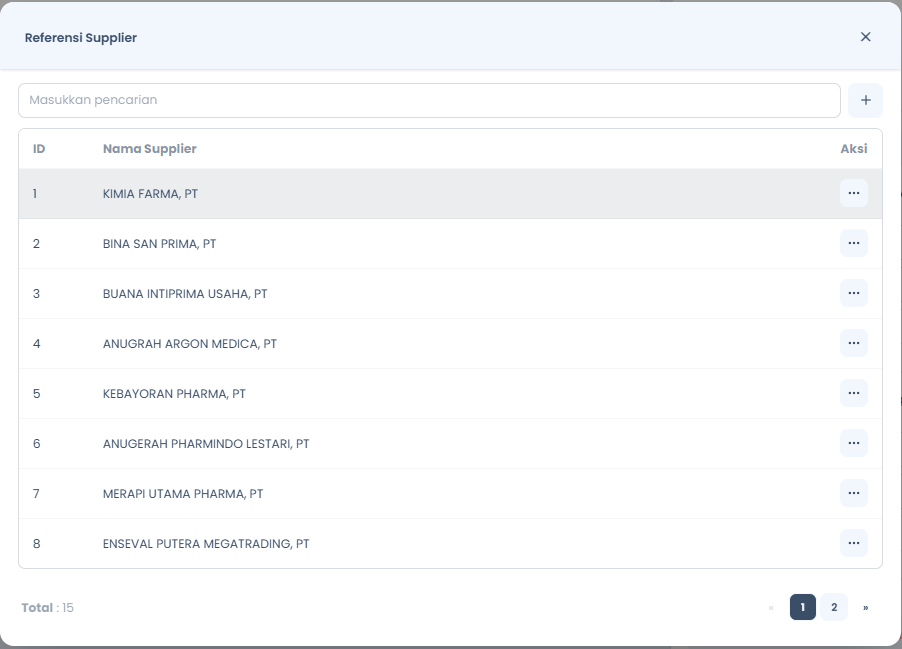This screenshot has width=902, height=649.
Task: Select MERAPI UTAMA PHARMA, PT supplier name
Action: [183, 494]
